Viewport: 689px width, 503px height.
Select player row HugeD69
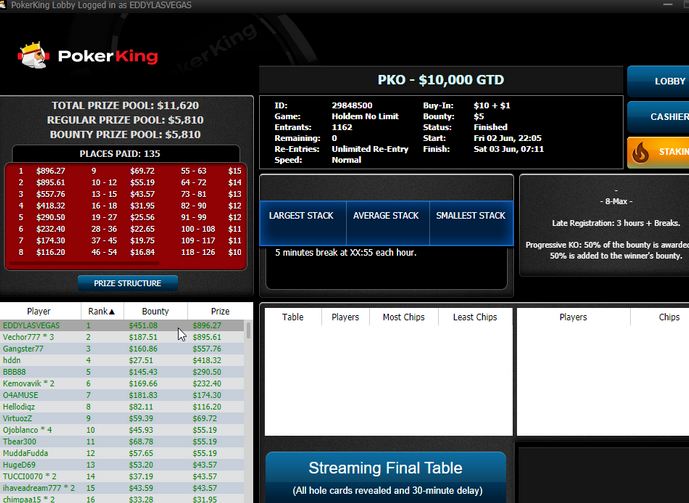point(122,465)
